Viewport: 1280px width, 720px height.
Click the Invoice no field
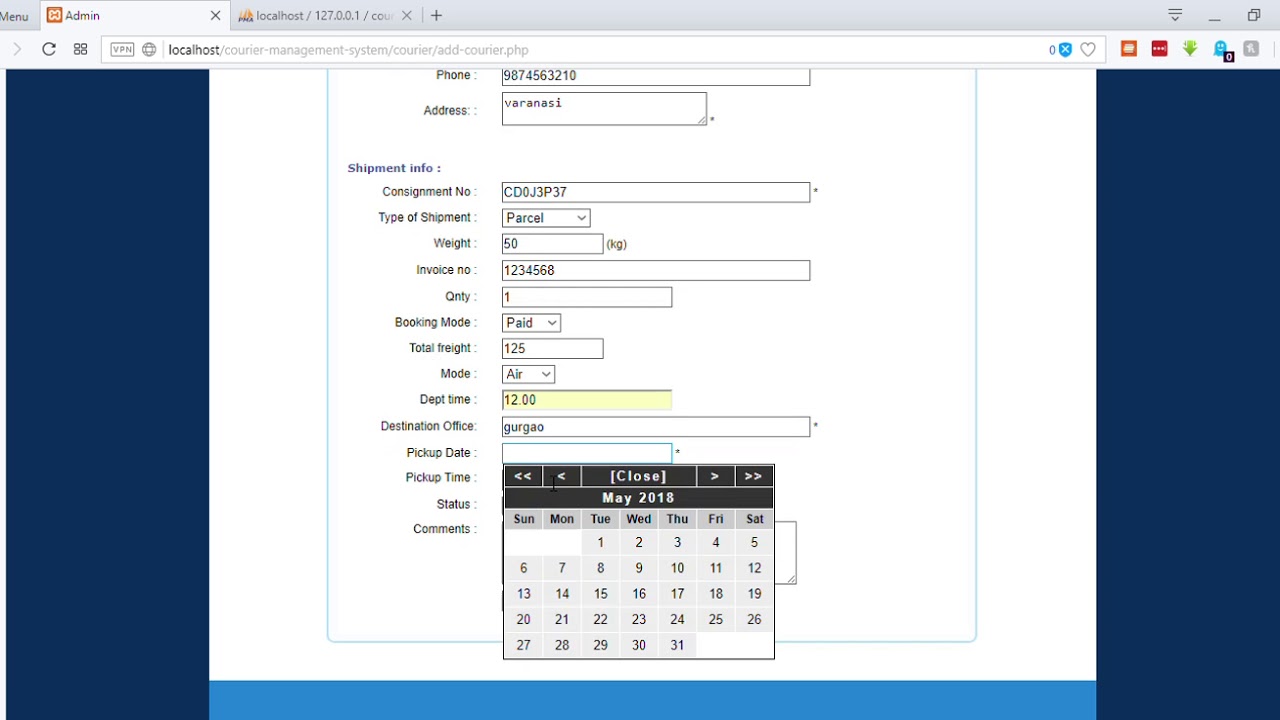(x=656, y=271)
